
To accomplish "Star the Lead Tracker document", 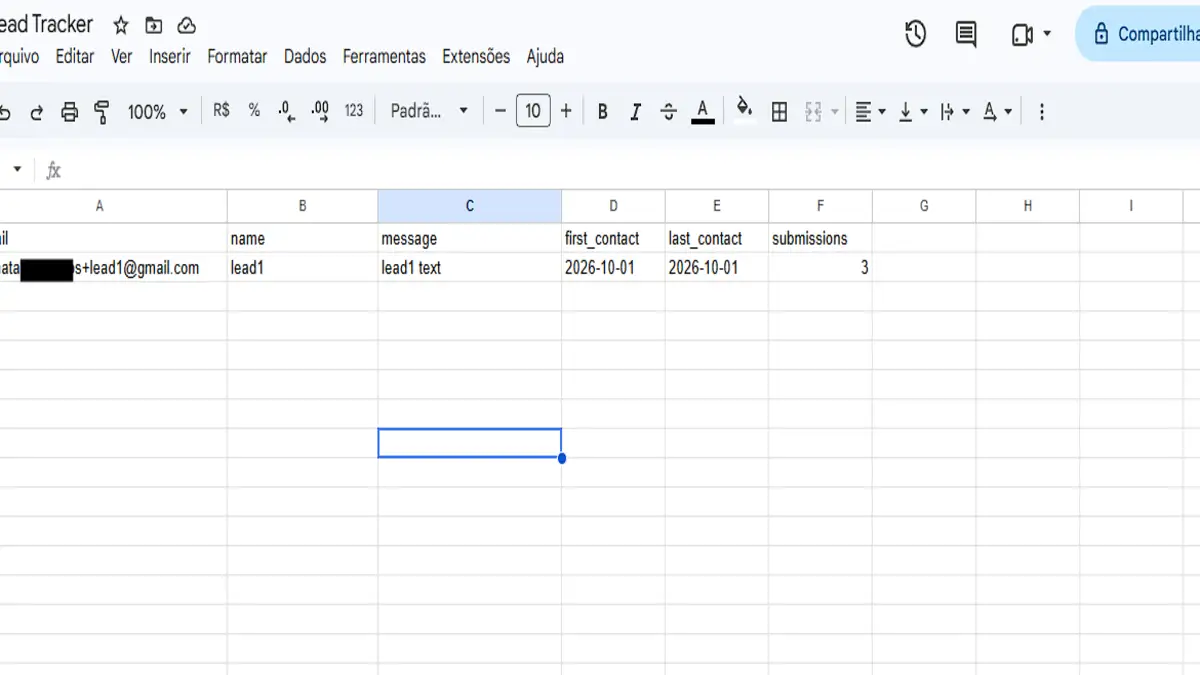I will click(121, 26).
